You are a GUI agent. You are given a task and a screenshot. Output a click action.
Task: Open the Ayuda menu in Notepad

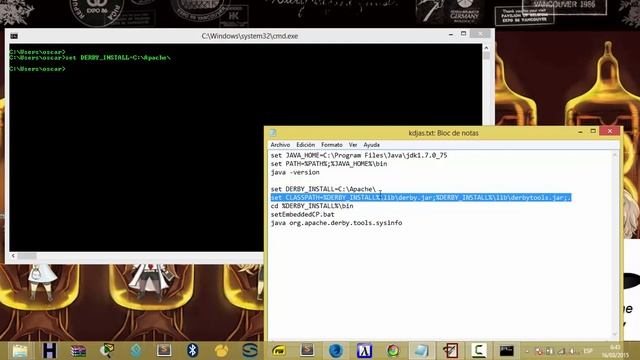[371, 145]
